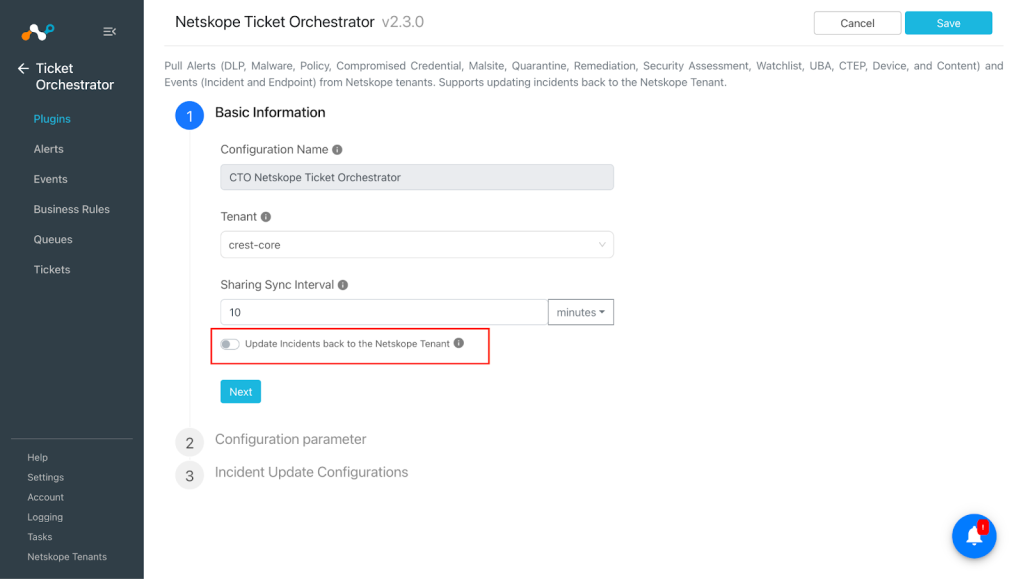This screenshot has width=1024, height=579.
Task: Click info icon beside Update Incidents toggle
Action: click(459, 343)
